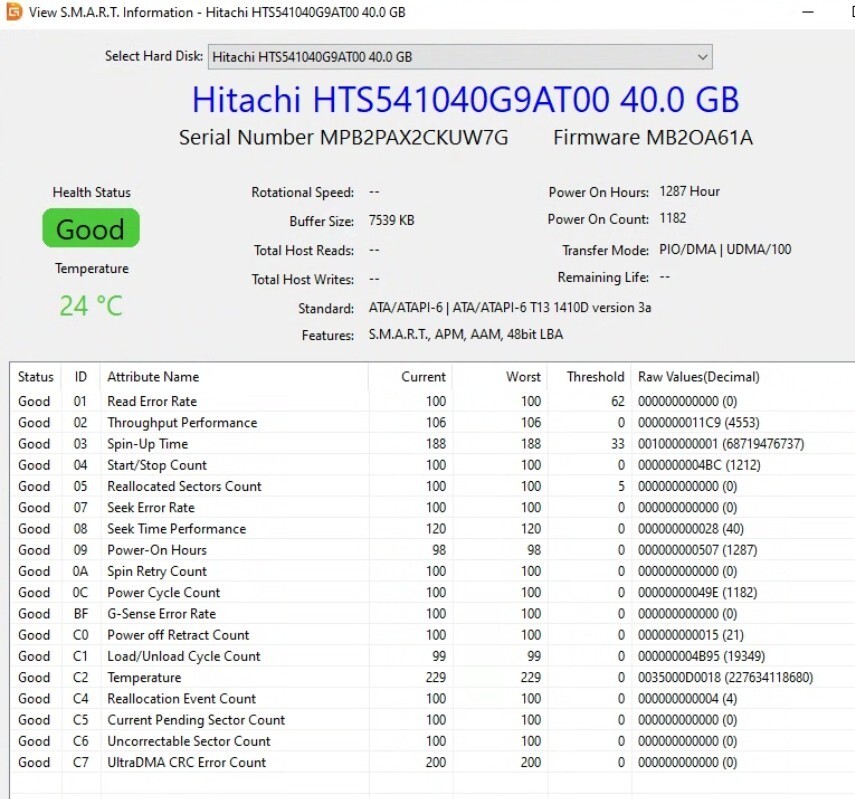Click raw value 0000000004BC (1212)
855x799 pixels.
699,465
